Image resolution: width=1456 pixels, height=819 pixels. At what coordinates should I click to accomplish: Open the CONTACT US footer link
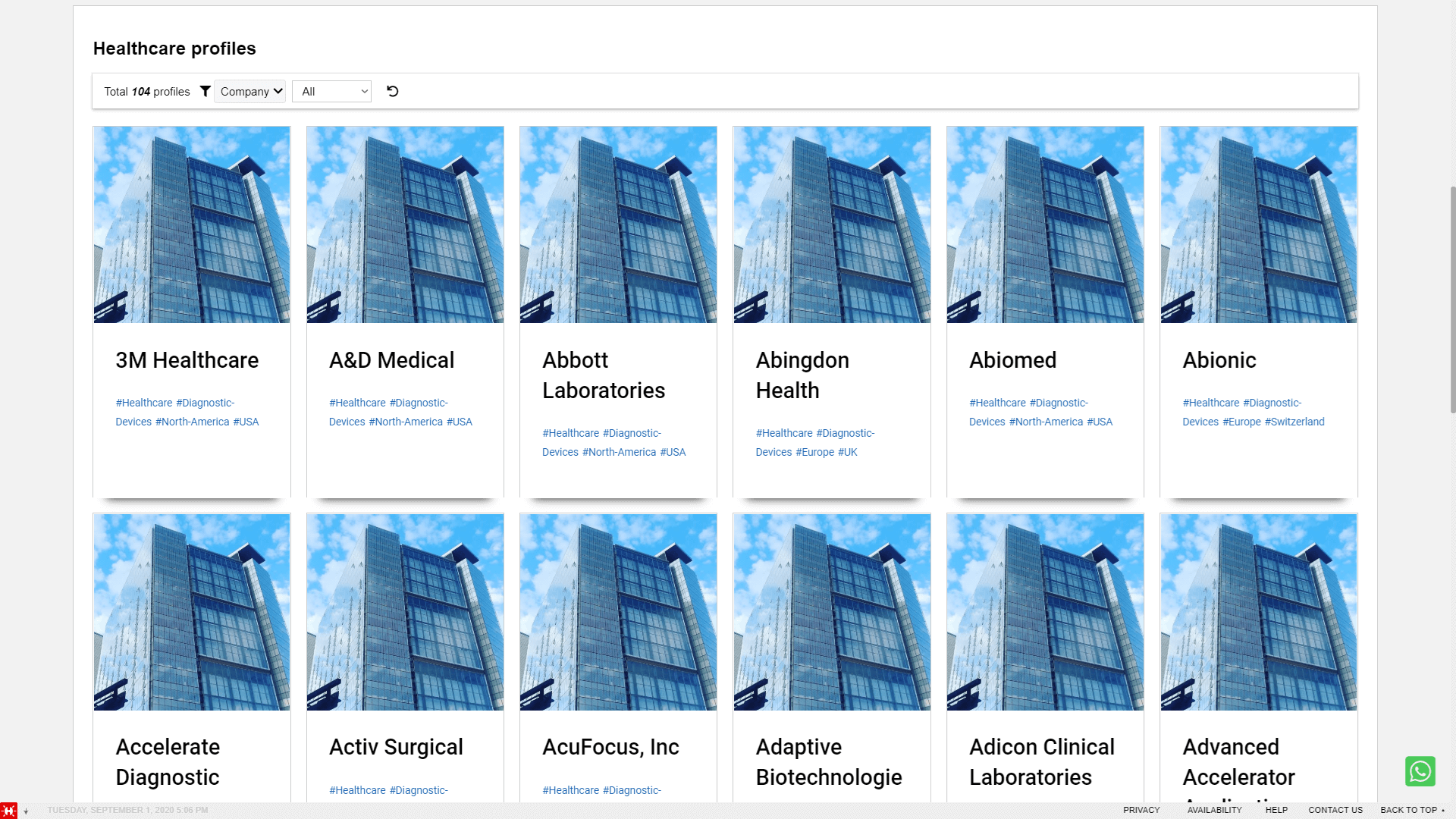1335,810
